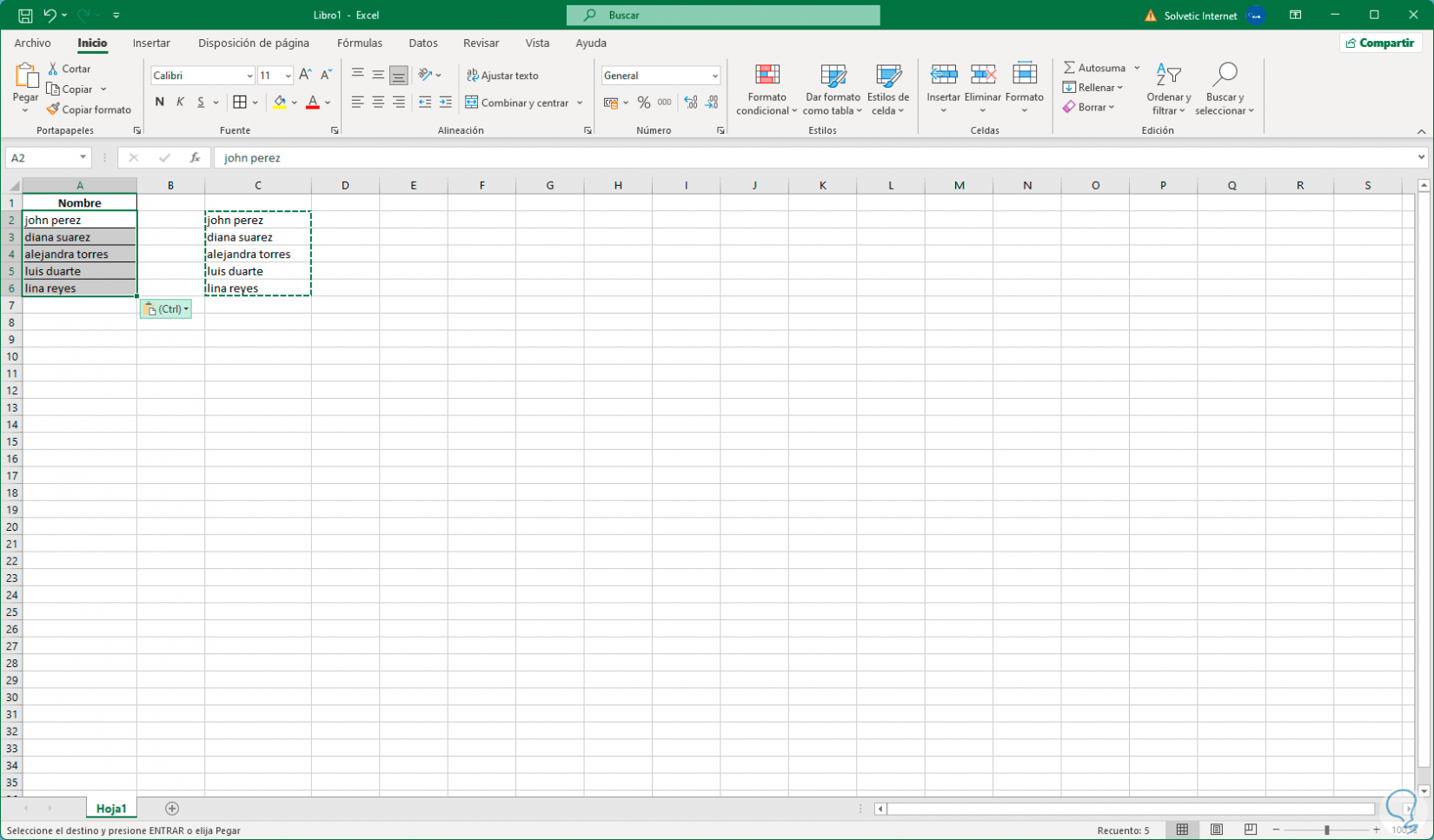Toggle italic (K) formatting
The height and width of the screenshot is (840, 1434).
(x=180, y=103)
